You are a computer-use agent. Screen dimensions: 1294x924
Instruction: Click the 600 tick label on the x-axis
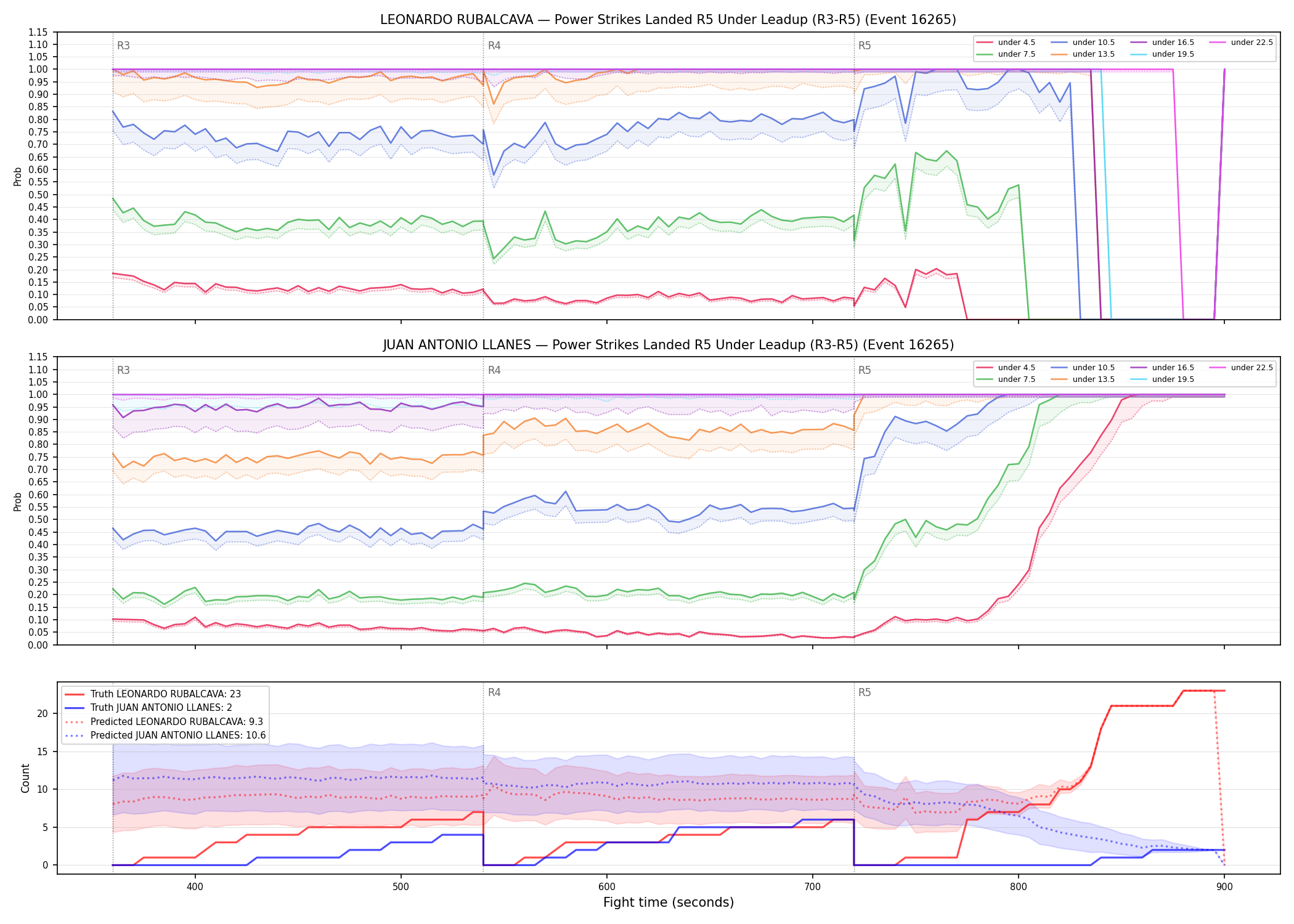tap(606, 886)
